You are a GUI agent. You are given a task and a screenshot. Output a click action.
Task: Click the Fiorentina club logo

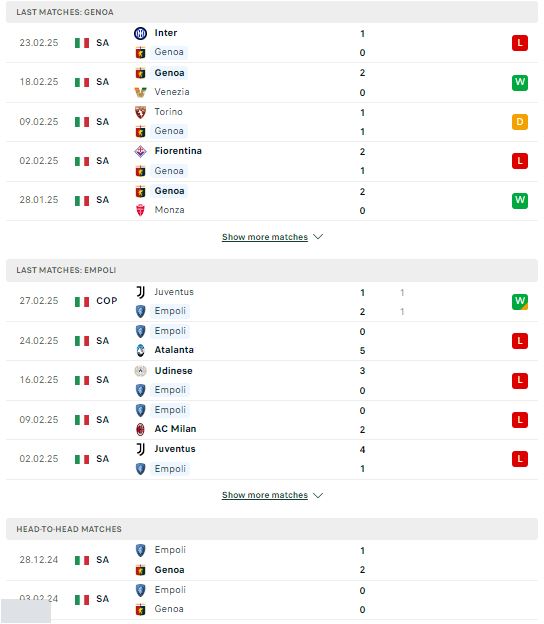[140, 151]
